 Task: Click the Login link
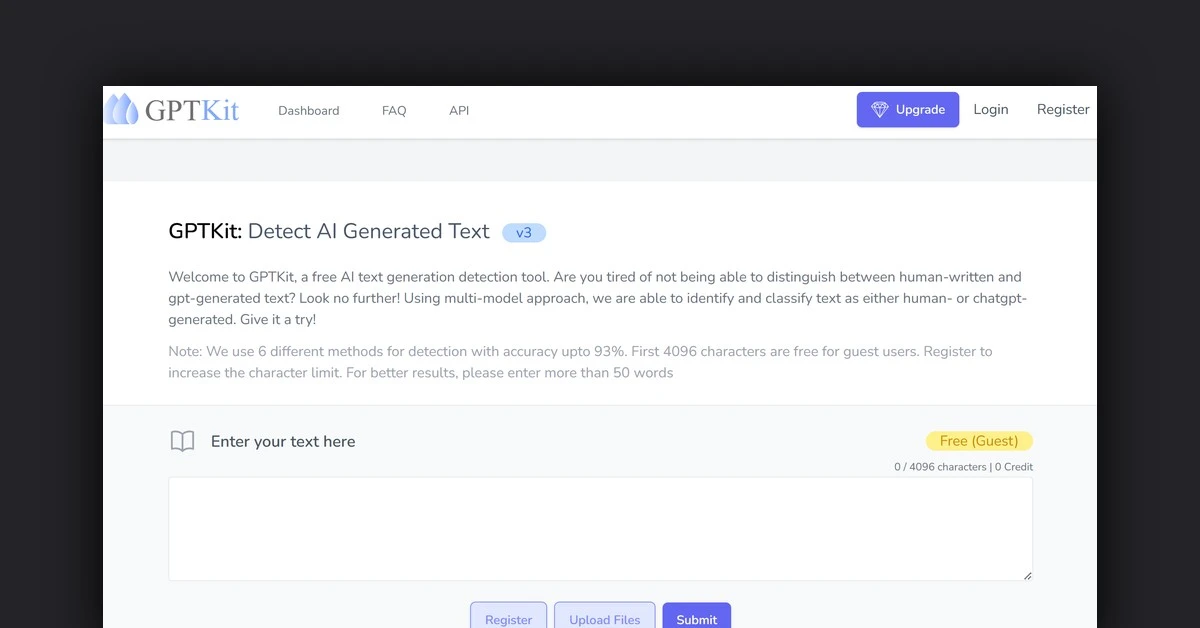[990, 109]
